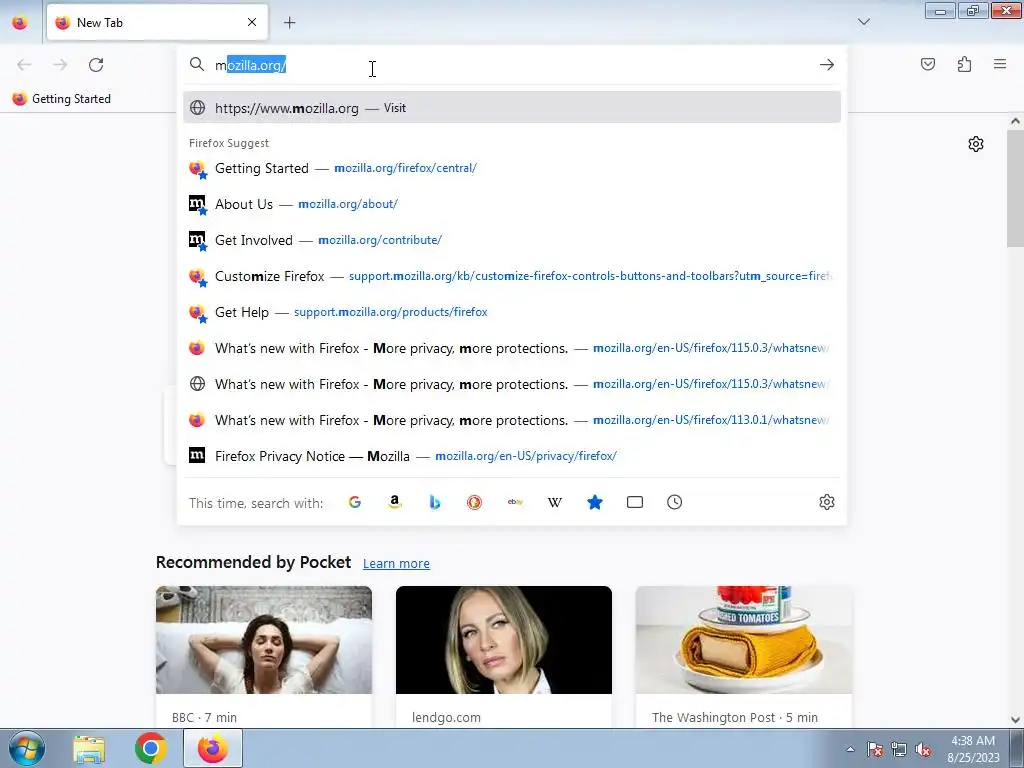The width and height of the screenshot is (1024, 768).
Task: Expand the list all tabs chevron
Action: tap(863, 22)
